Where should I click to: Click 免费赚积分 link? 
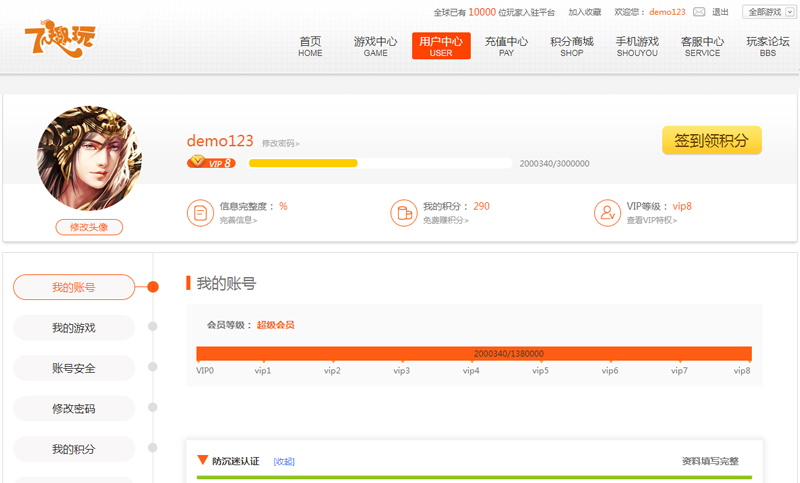coord(445,220)
